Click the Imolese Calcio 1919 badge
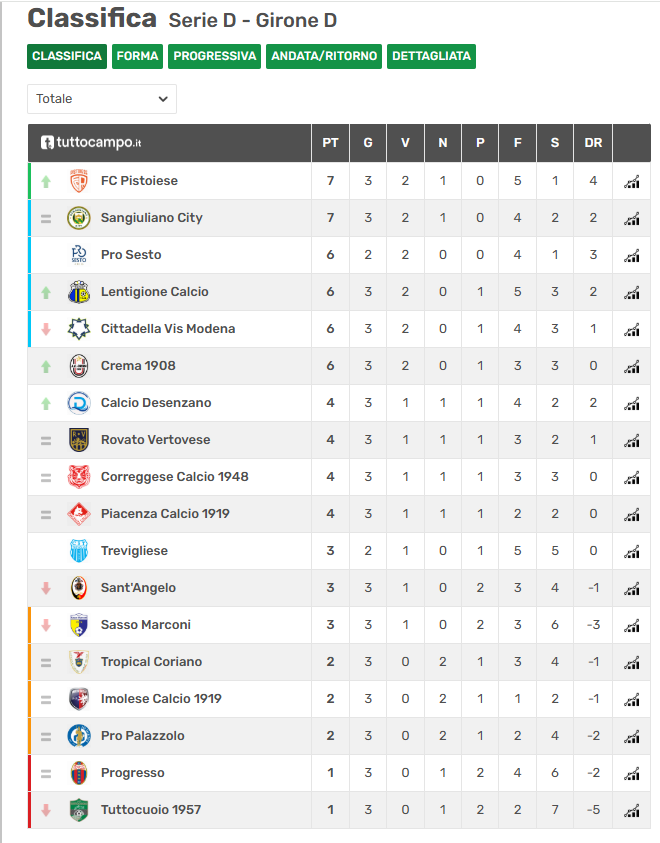 (79, 698)
